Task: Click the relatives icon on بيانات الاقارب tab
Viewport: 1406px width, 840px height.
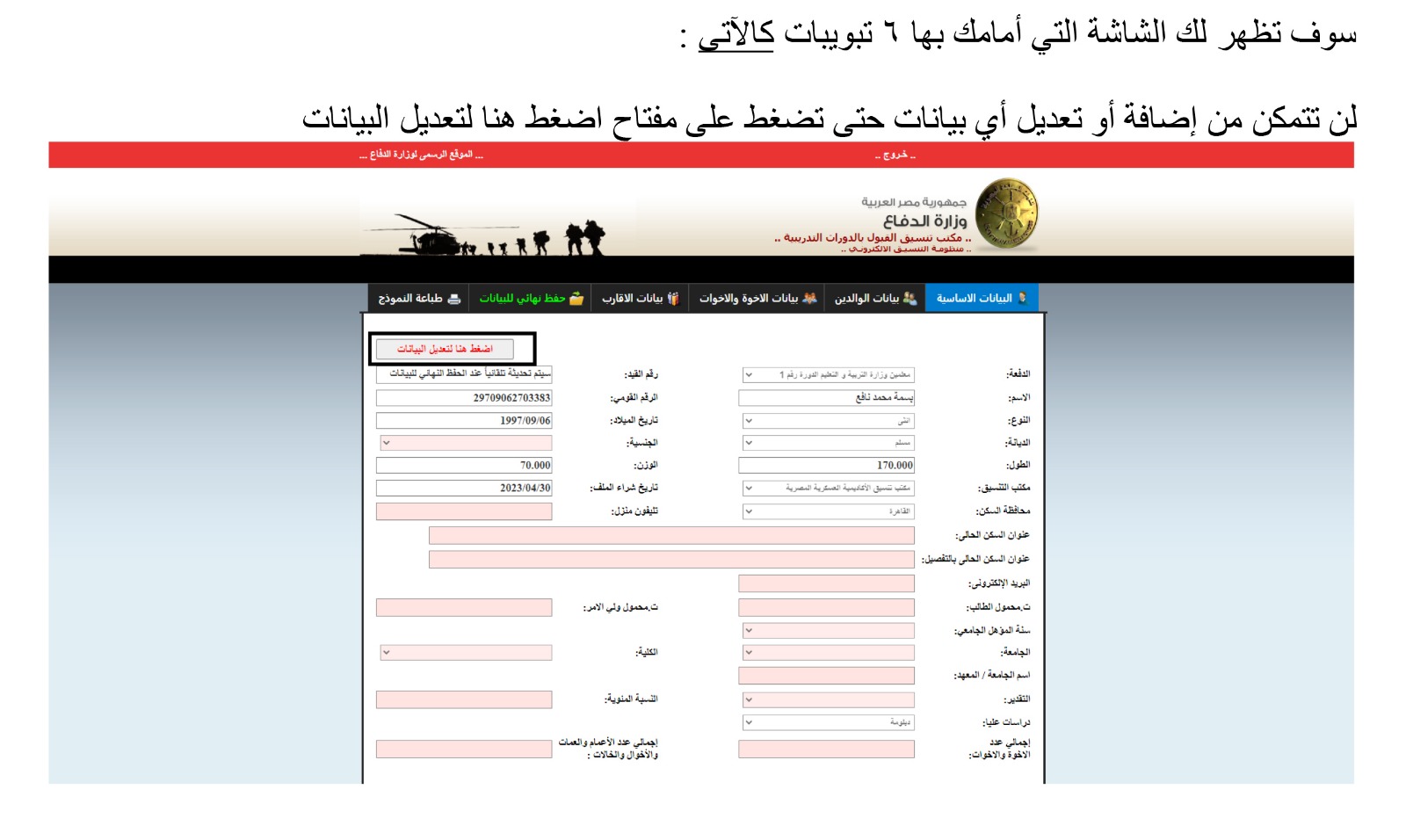Action: tap(673, 299)
